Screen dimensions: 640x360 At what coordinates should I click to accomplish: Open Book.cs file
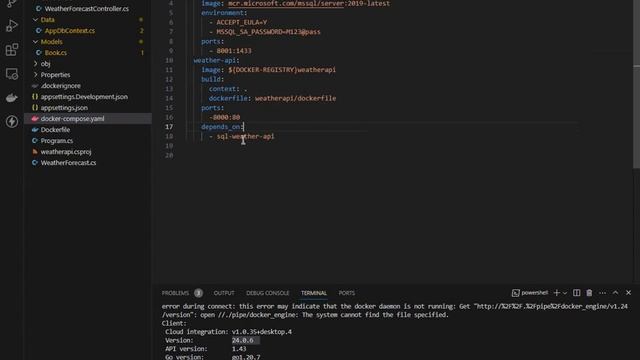(x=56, y=53)
